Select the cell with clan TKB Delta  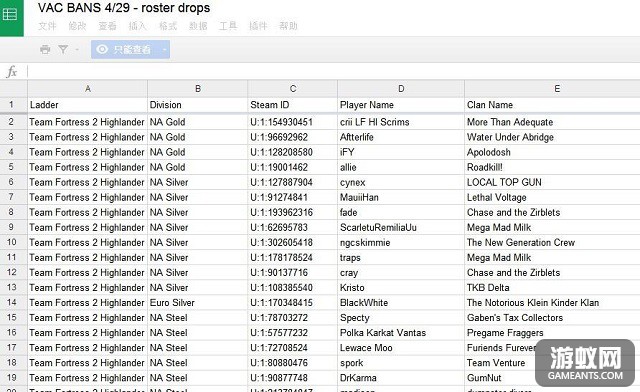(x=552, y=287)
